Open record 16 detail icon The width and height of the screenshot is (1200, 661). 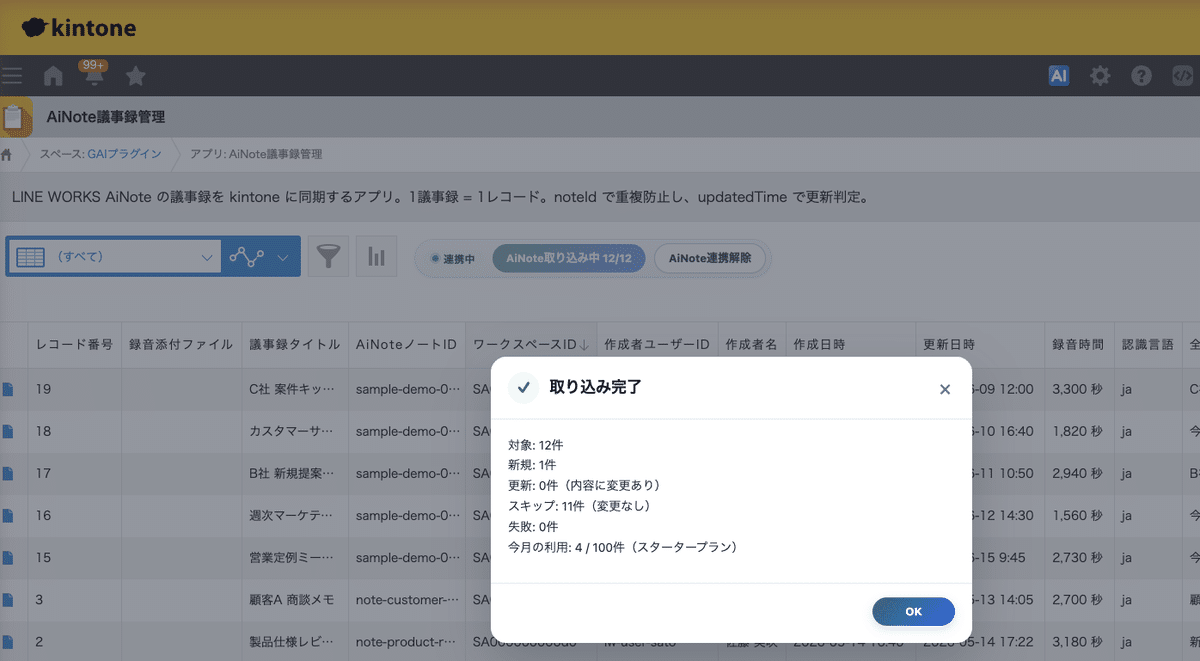pyautogui.click(x=8, y=515)
